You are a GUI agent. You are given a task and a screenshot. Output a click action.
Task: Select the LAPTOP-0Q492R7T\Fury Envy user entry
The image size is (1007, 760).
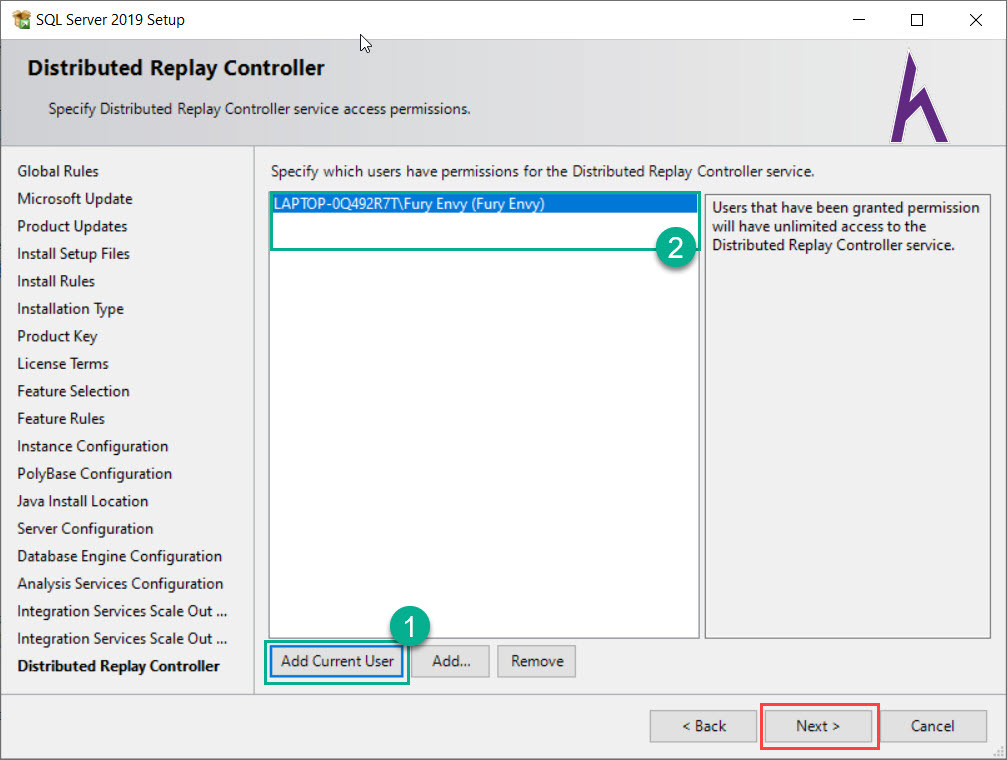[x=484, y=204]
